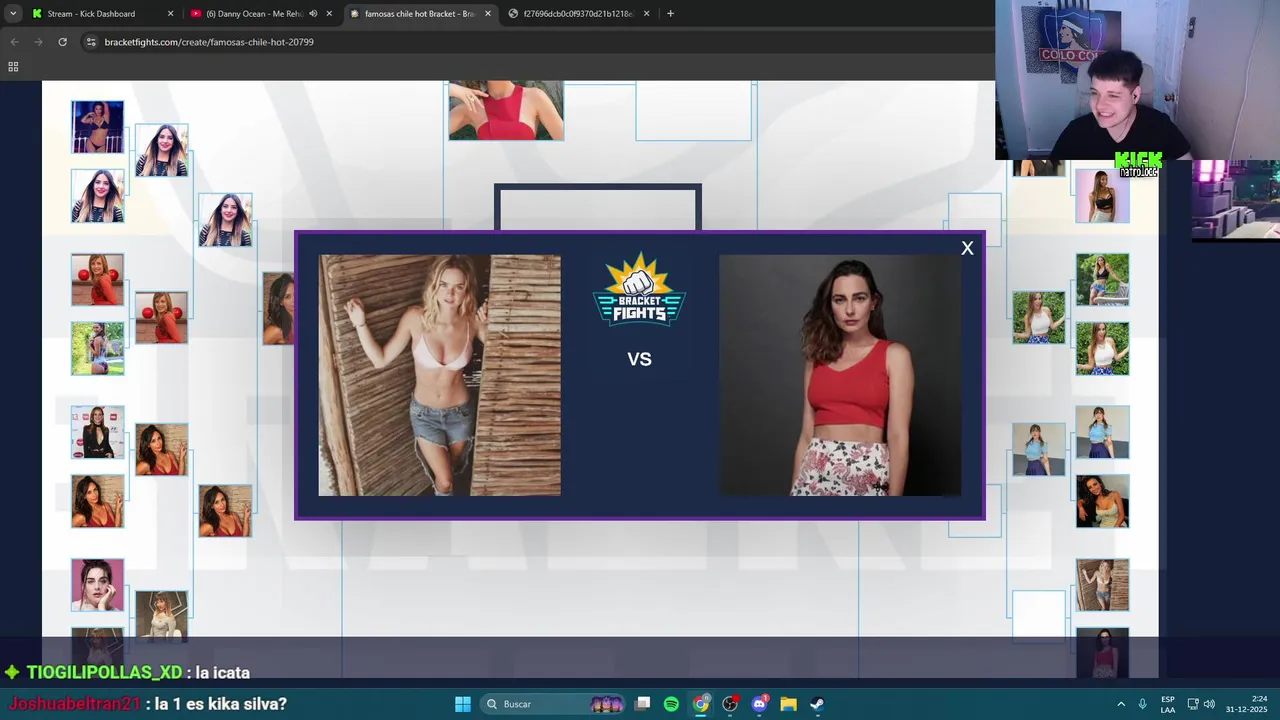Open File Explorer from the taskbar
Viewport: 1280px width, 720px height.
coord(788,704)
